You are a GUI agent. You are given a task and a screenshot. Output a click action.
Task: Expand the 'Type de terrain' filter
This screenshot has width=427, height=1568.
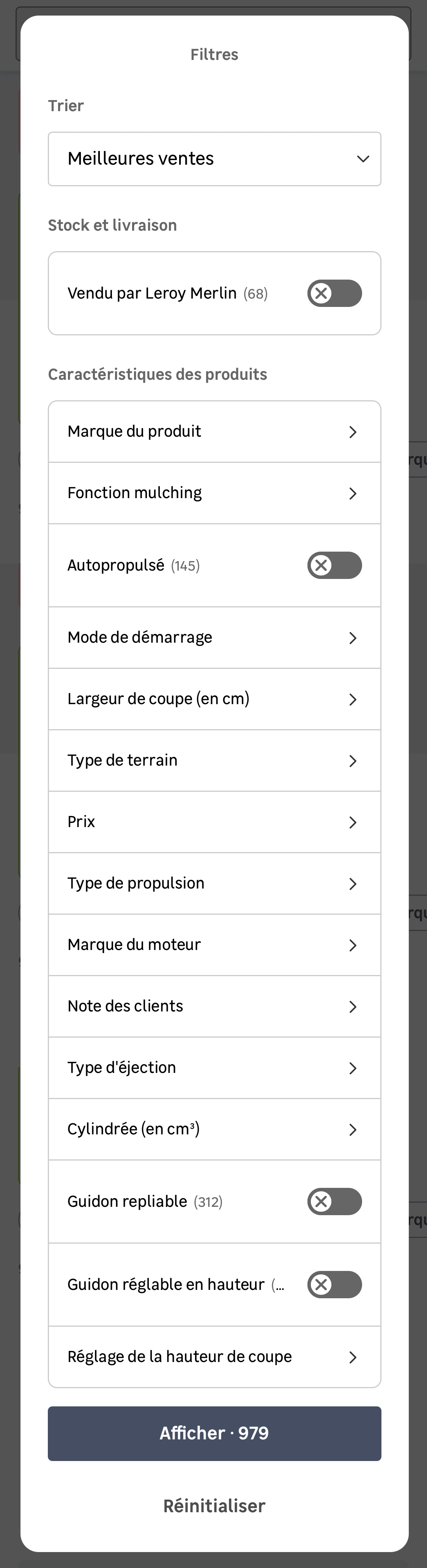click(214, 760)
